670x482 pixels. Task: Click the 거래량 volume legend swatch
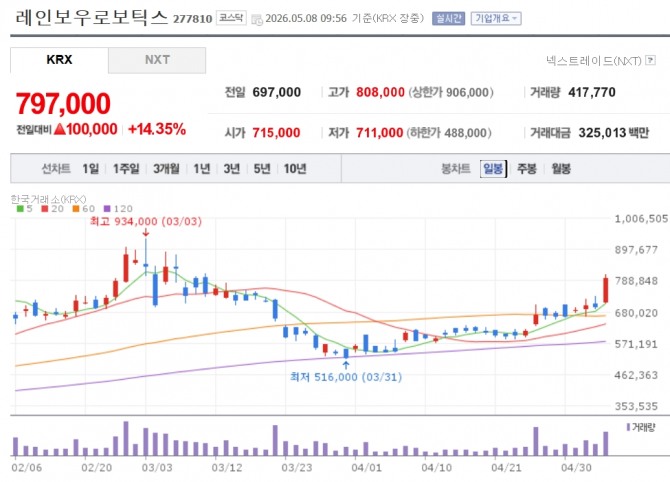(628, 427)
